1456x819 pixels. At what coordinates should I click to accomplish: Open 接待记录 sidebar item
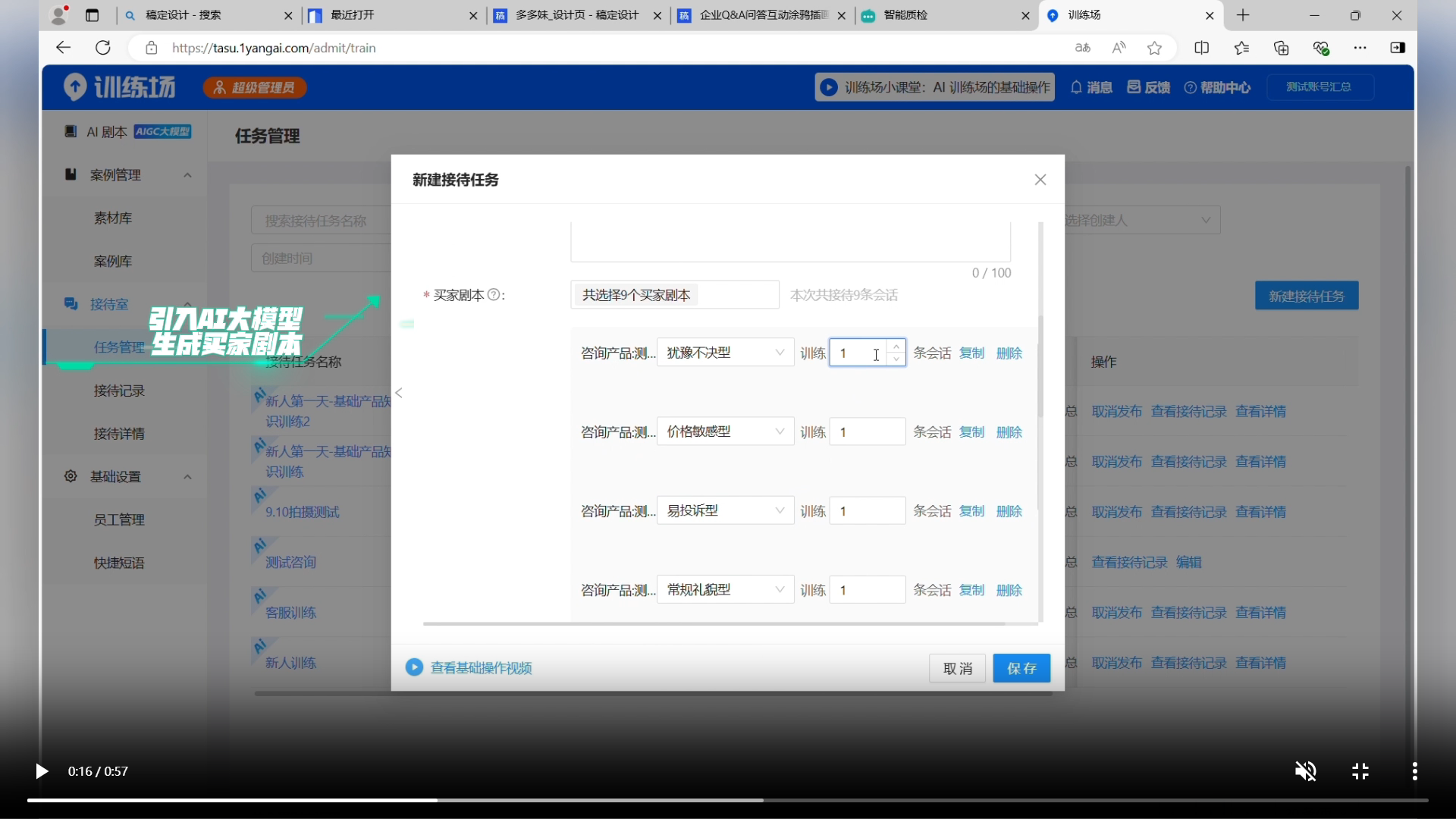click(x=119, y=391)
